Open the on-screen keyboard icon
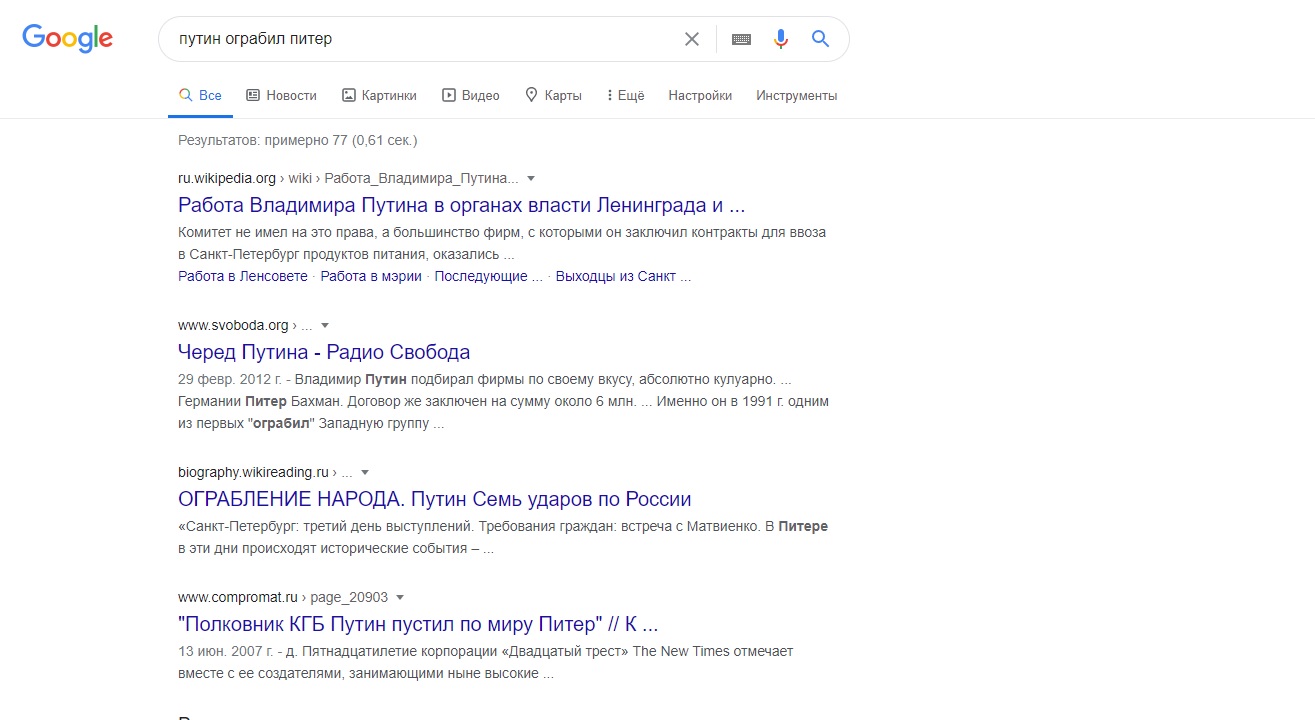 click(741, 39)
